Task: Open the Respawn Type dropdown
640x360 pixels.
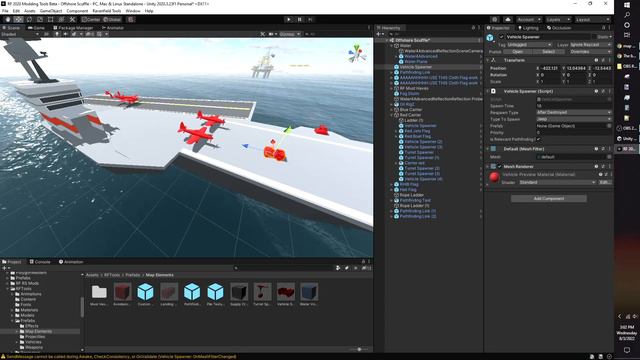Action: [573, 112]
